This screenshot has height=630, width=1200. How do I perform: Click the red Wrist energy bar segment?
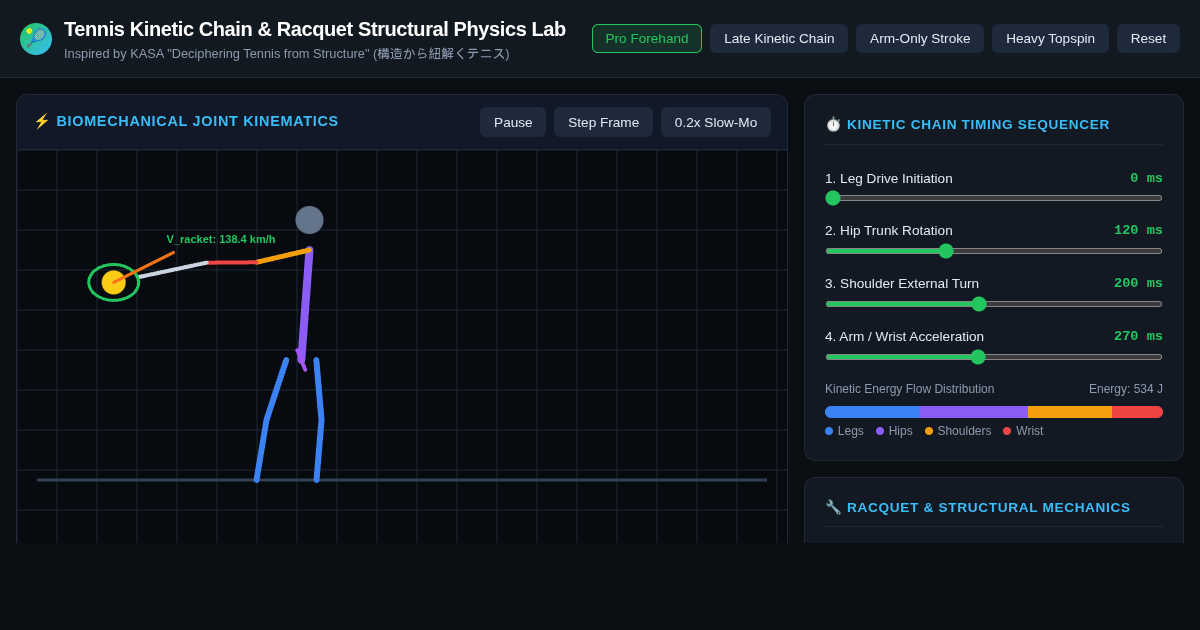point(1137,412)
